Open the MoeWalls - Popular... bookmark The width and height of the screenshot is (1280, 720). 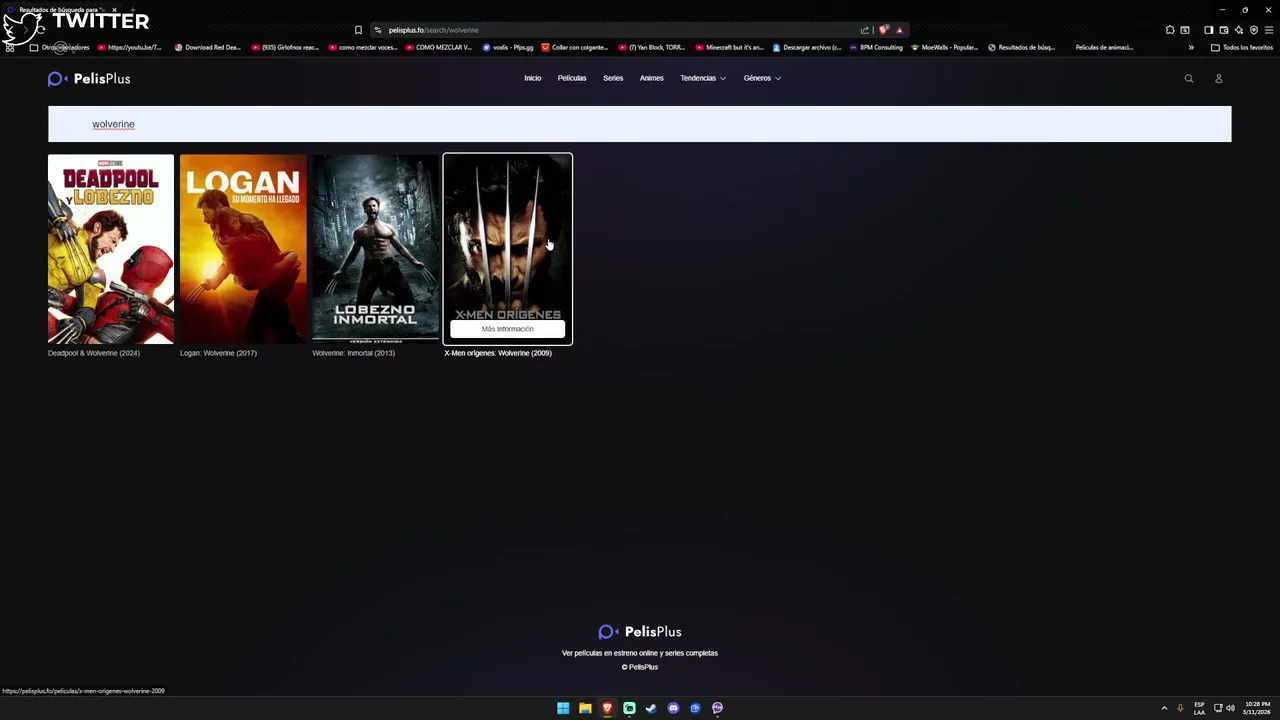pos(944,47)
